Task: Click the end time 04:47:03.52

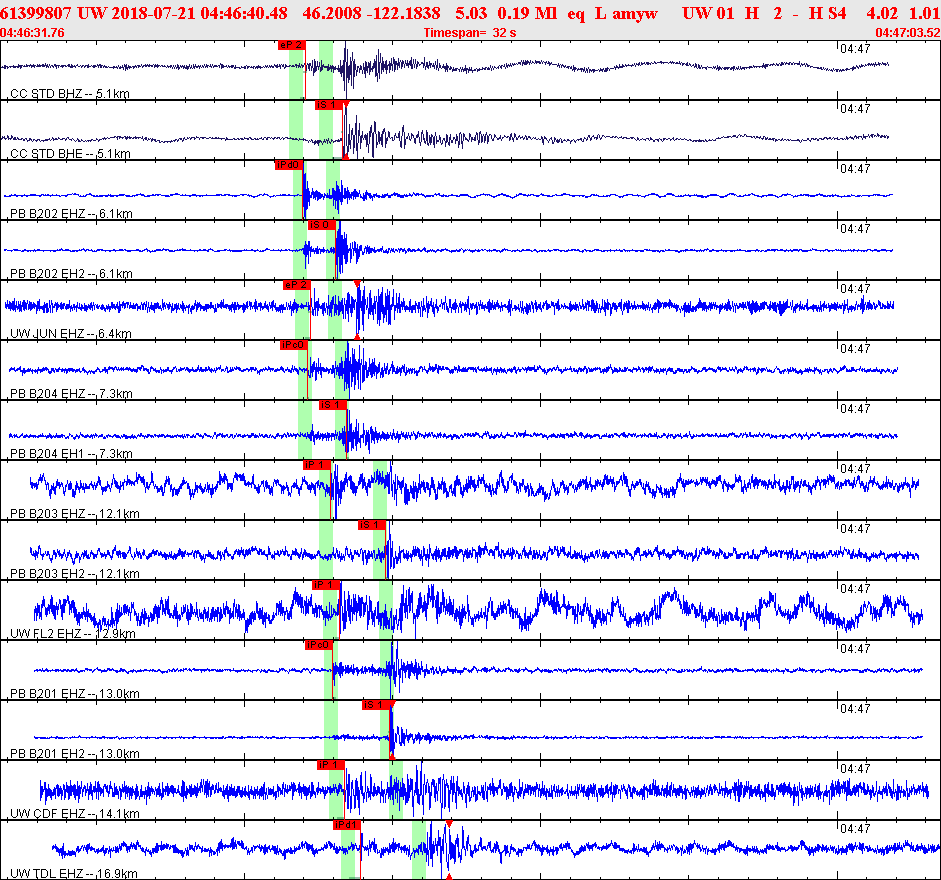Action: [x=908, y=33]
